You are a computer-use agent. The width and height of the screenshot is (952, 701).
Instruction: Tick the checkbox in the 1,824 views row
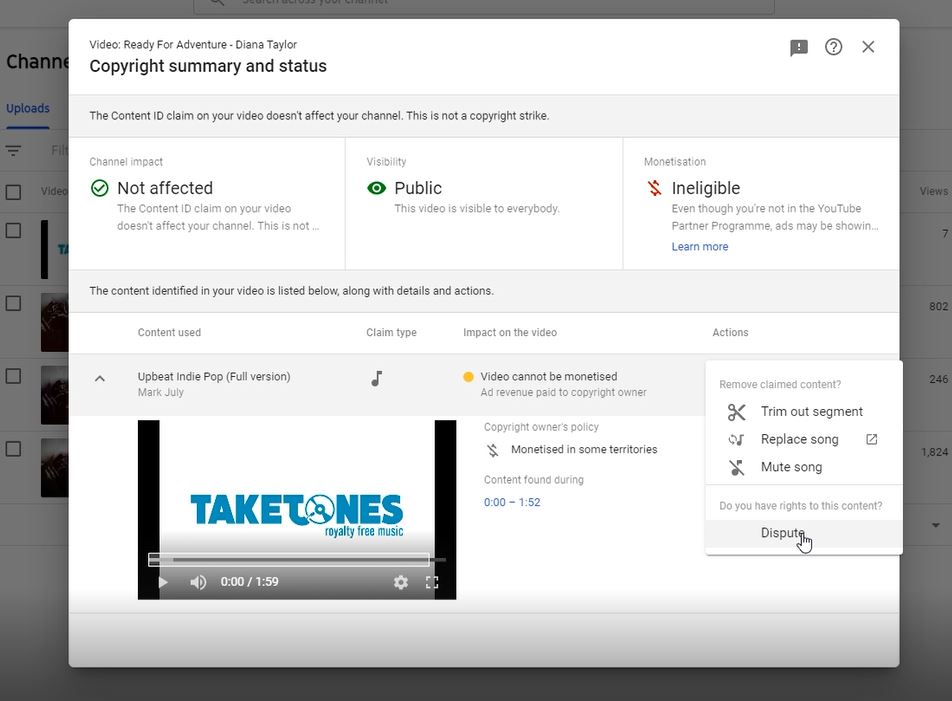(13, 449)
